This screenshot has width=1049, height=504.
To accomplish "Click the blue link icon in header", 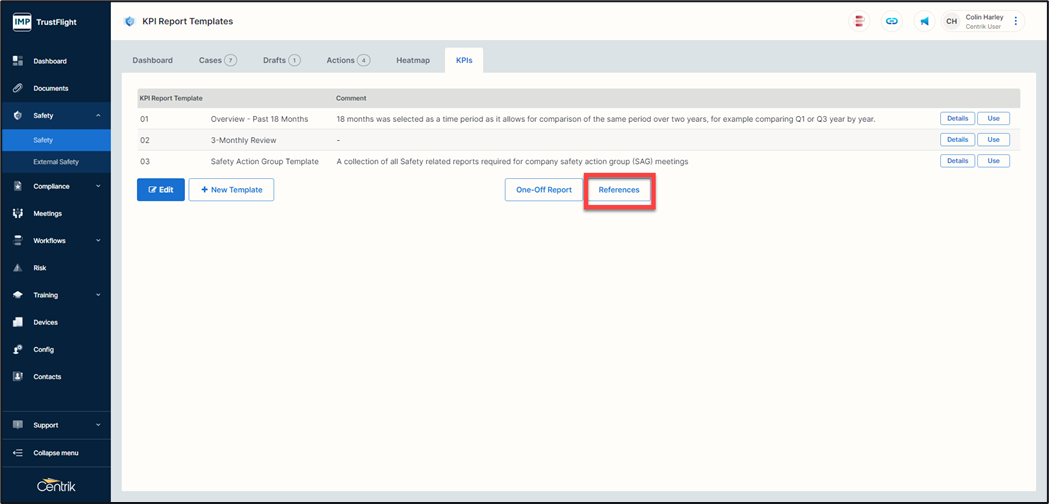I will 891,21.
